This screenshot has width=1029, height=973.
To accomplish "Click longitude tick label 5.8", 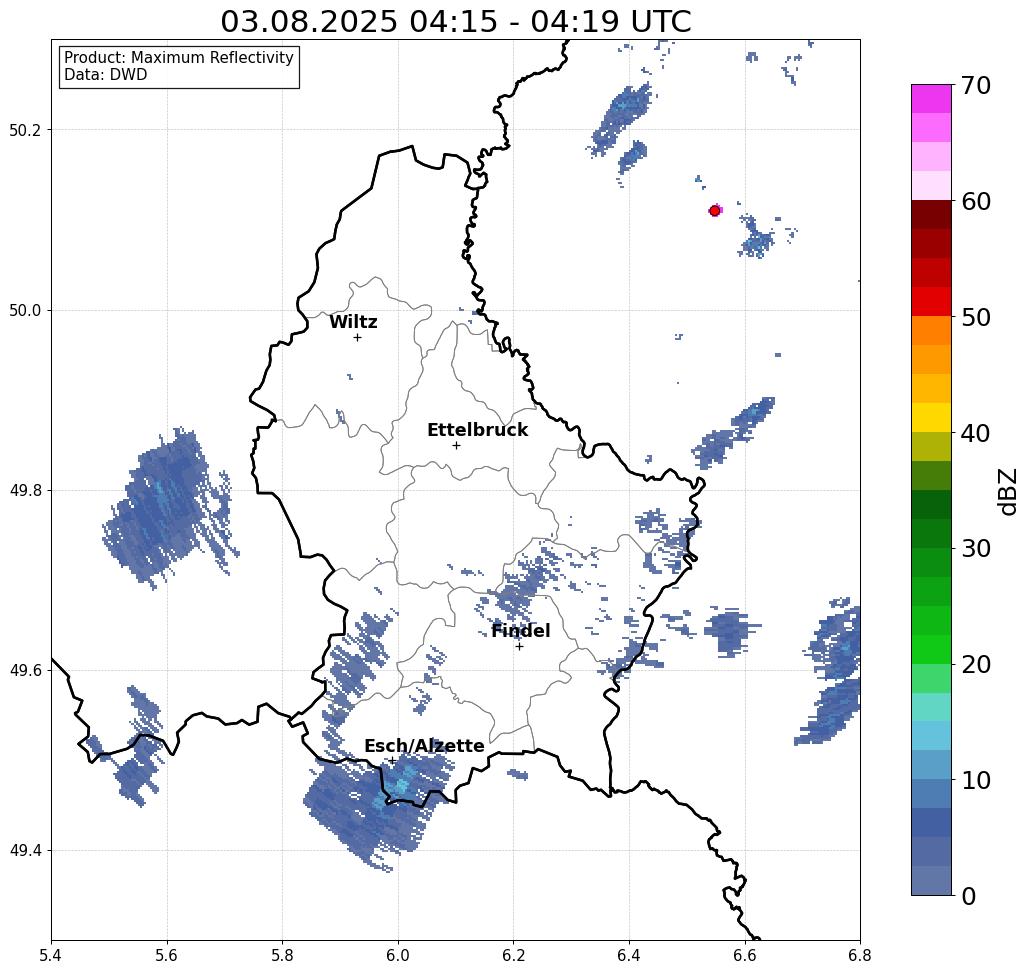I will click(x=282, y=955).
